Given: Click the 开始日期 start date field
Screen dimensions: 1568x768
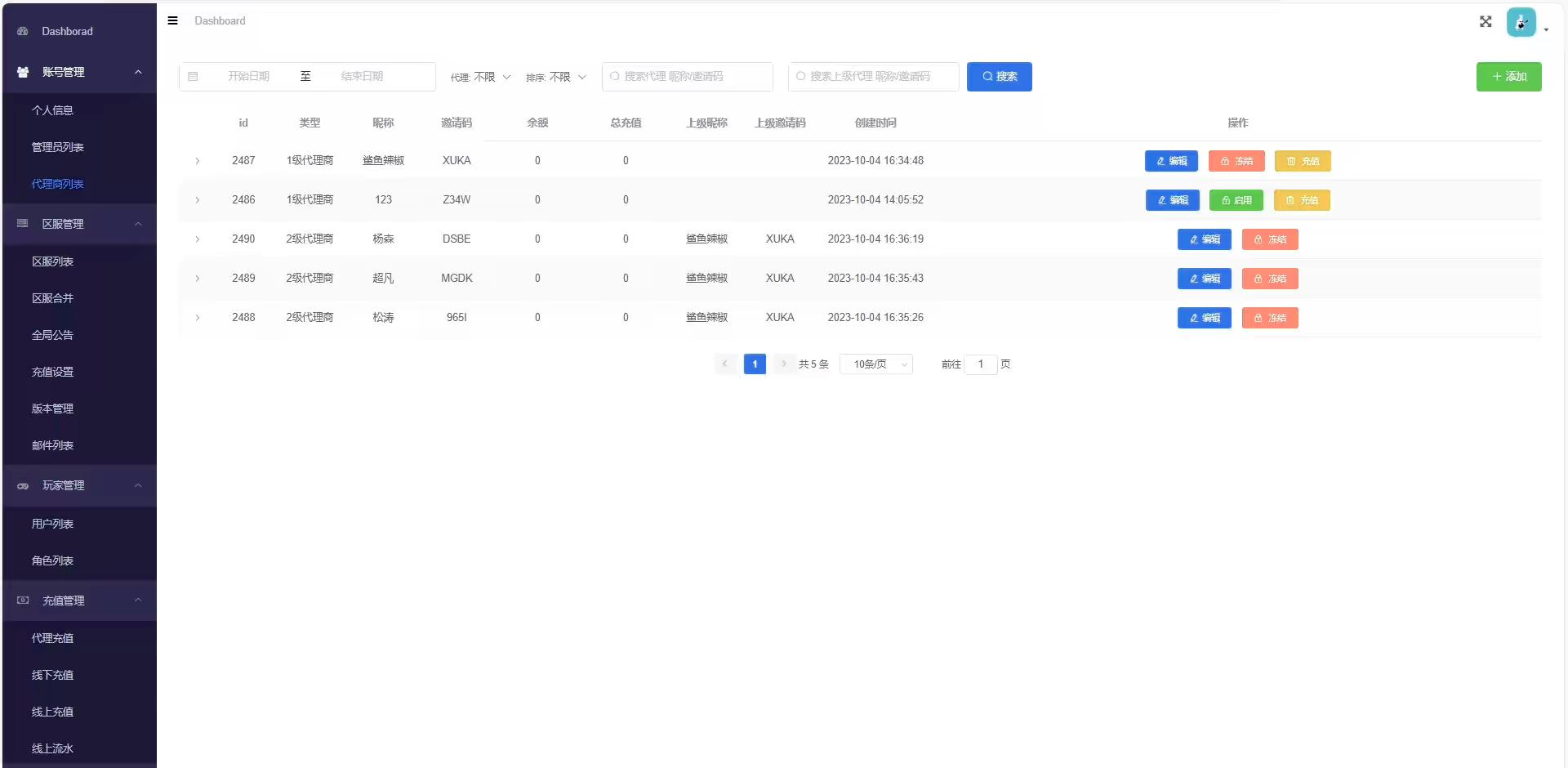Looking at the screenshot, I should (248, 77).
